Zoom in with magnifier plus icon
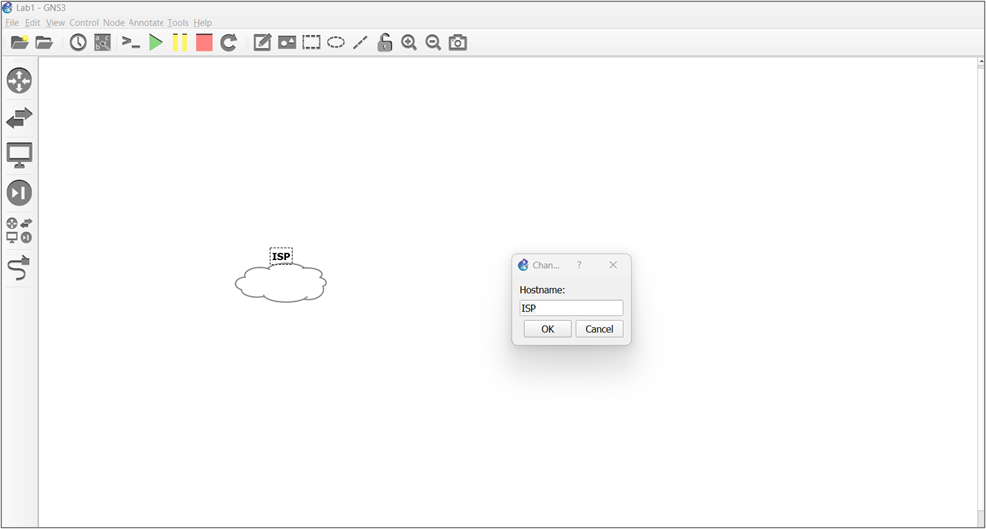This screenshot has height=529, width=986. [x=409, y=43]
